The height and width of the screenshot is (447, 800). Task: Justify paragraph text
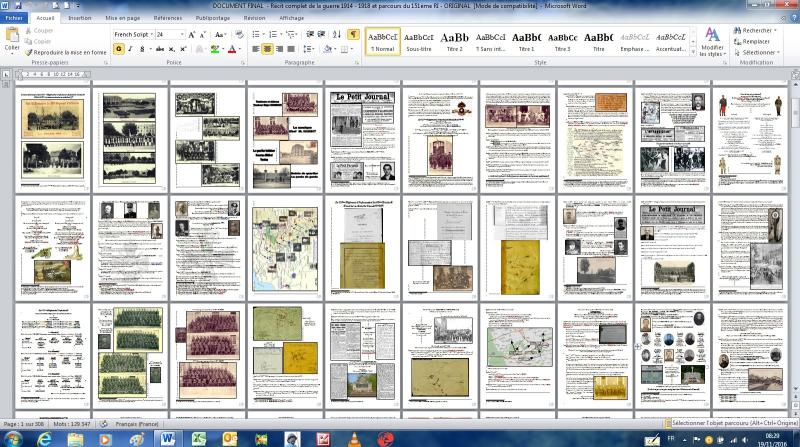pyautogui.click(x=291, y=49)
